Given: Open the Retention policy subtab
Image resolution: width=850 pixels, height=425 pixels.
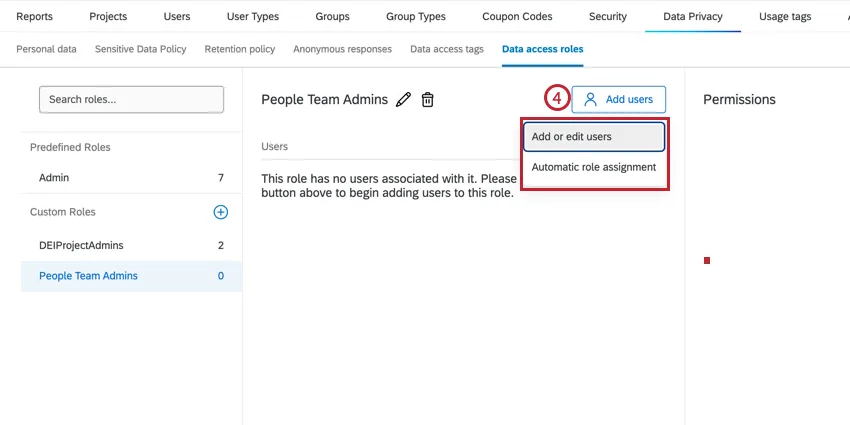Looking at the screenshot, I should click(240, 49).
